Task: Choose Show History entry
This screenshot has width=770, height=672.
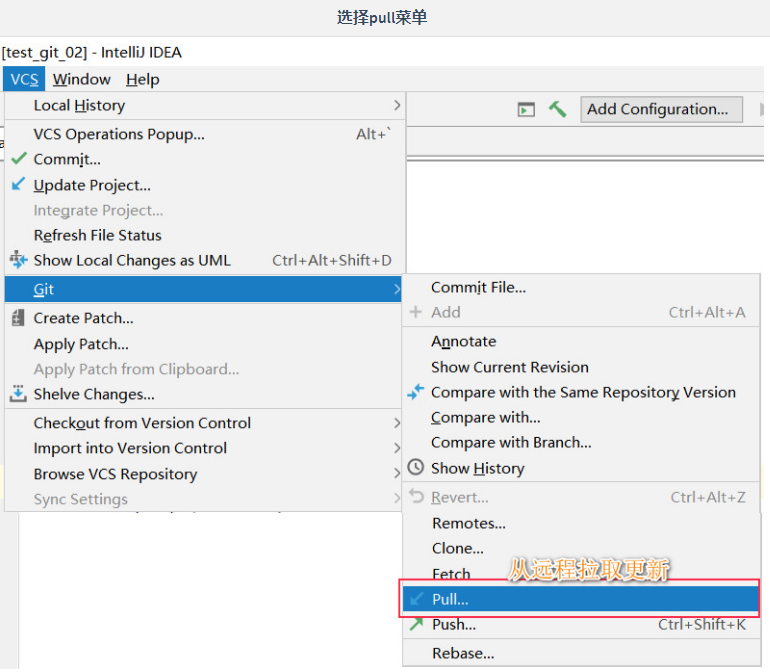Action: 581,468
